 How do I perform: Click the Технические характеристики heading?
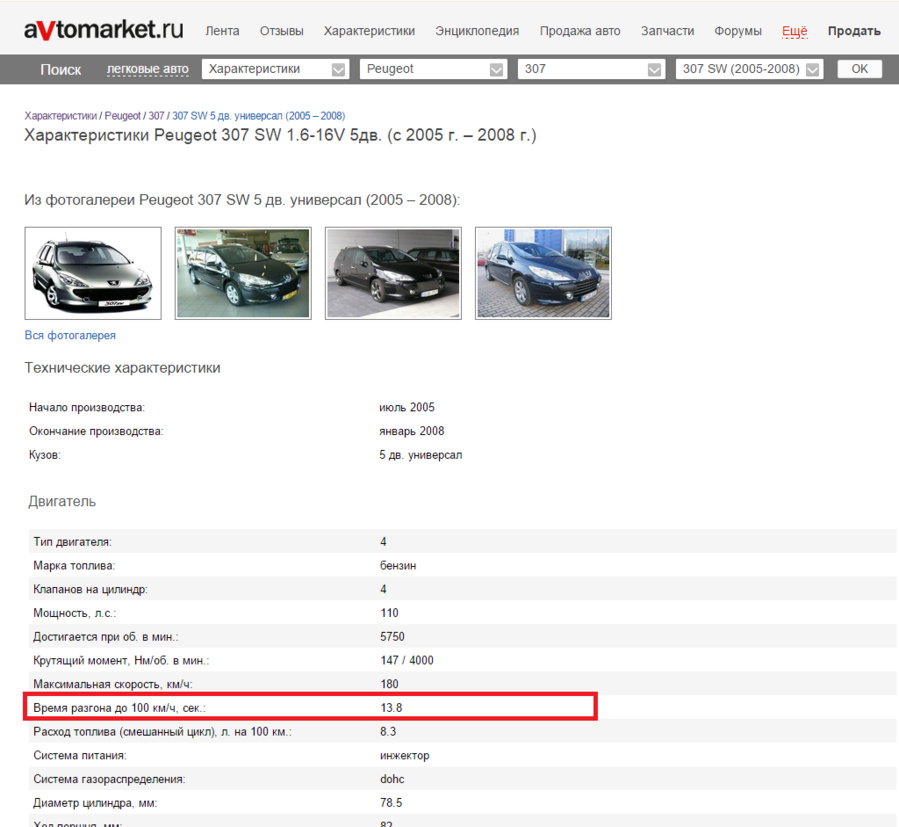pyautogui.click(x=122, y=368)
